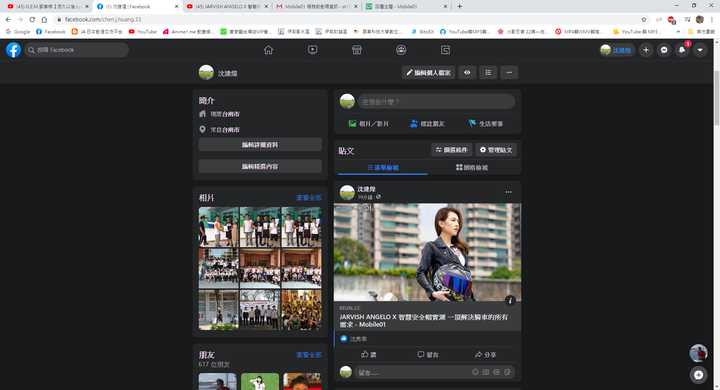The image size is (720, 390).
Task: Open the Google bookmark in bookmarks bar
Action: tap(17, 32)
